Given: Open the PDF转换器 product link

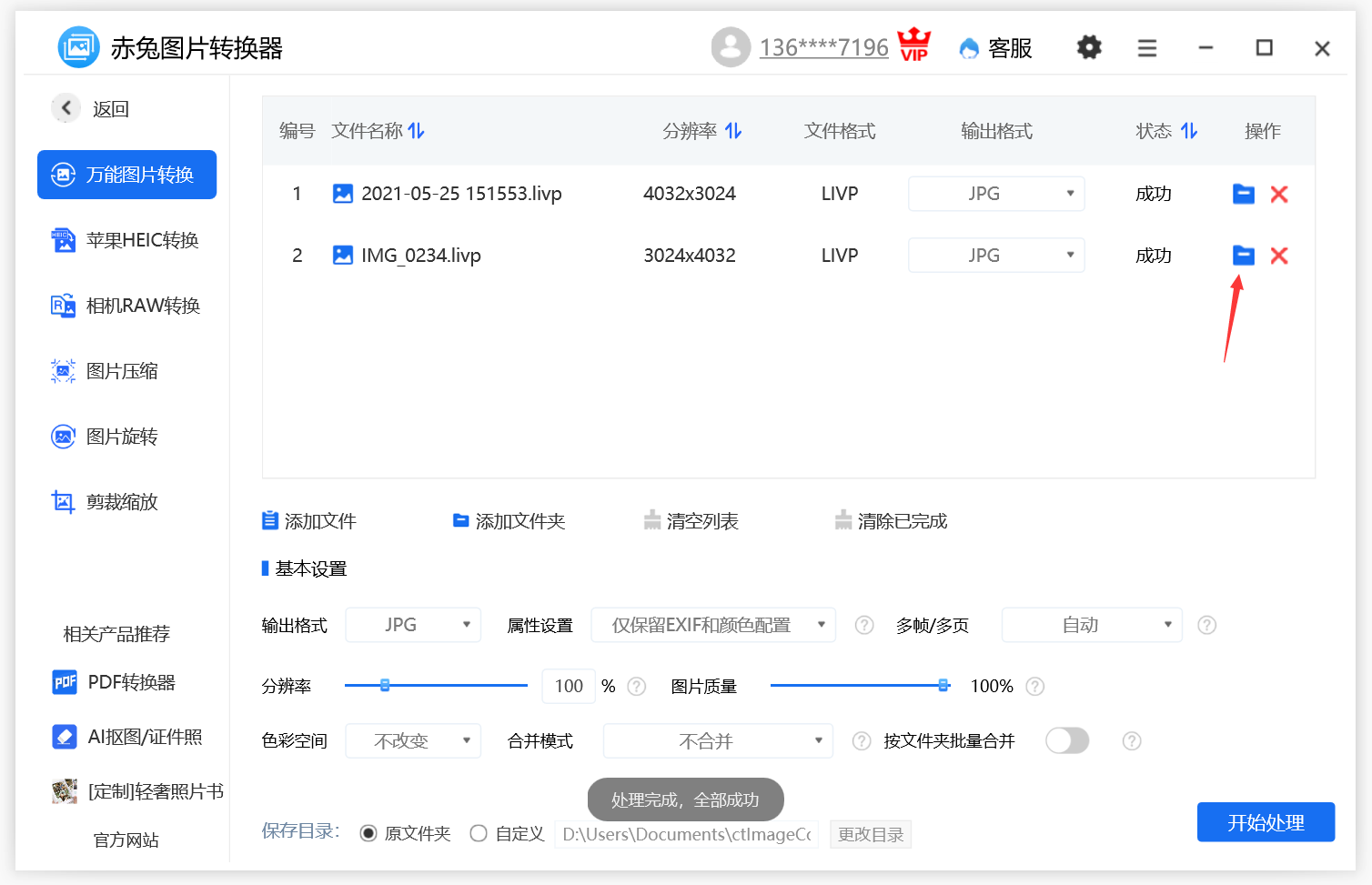Looking at the screenshot, I should click(x=115, y=682).
